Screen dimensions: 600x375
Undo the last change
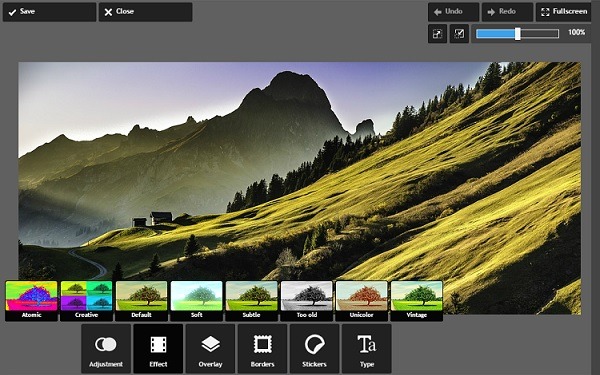[453, 12]
